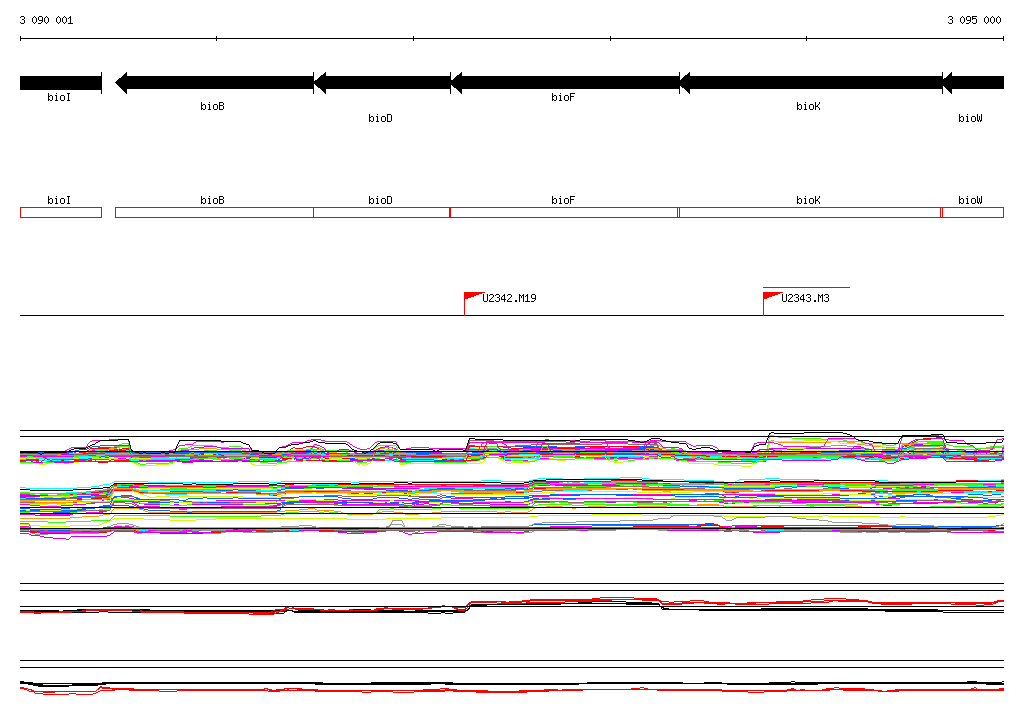The width and height of the screenshot is (1024, 714).
Task: Click the U2343.M3 text label
Action: pos(805,298)
